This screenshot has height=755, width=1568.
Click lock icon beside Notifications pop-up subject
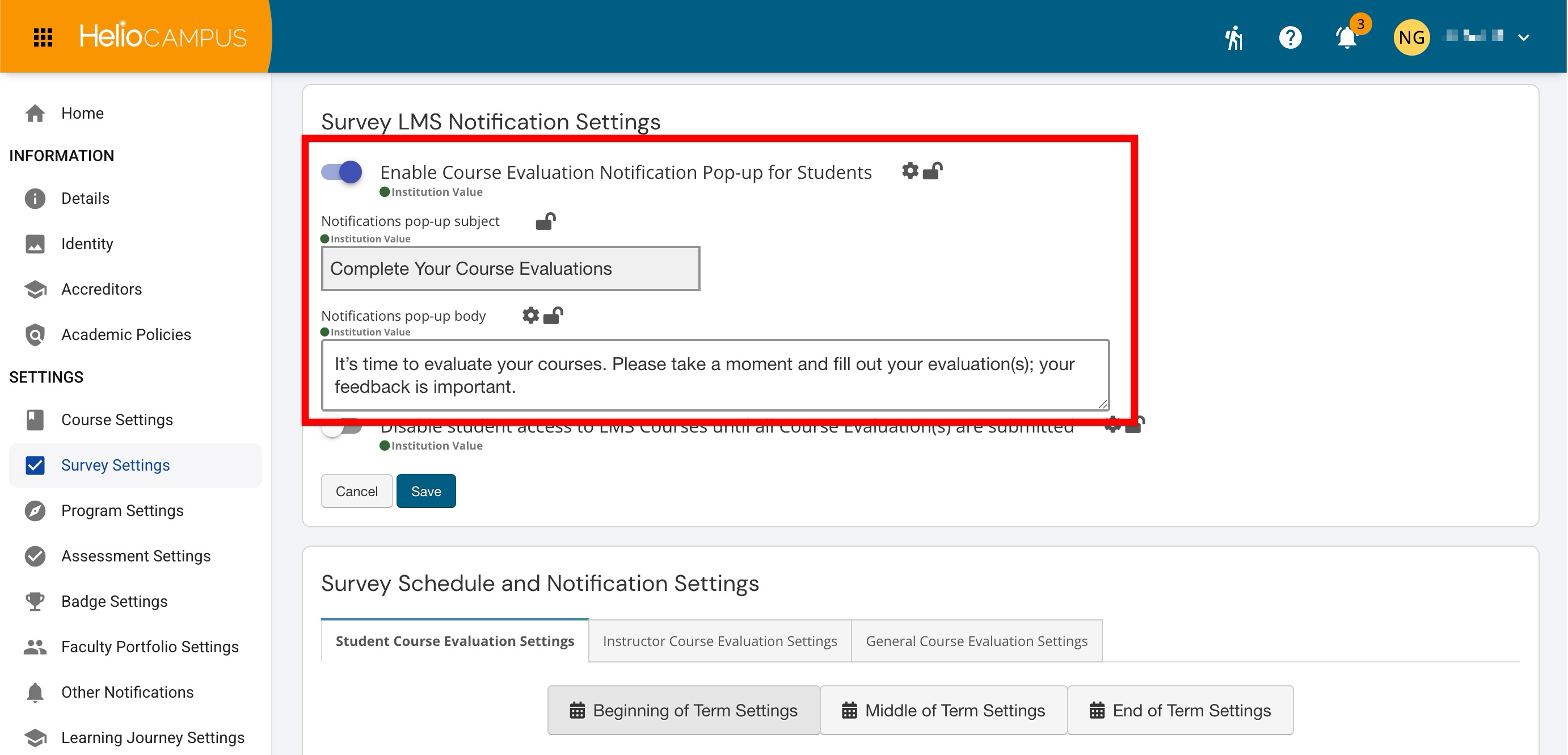(545, 220)
